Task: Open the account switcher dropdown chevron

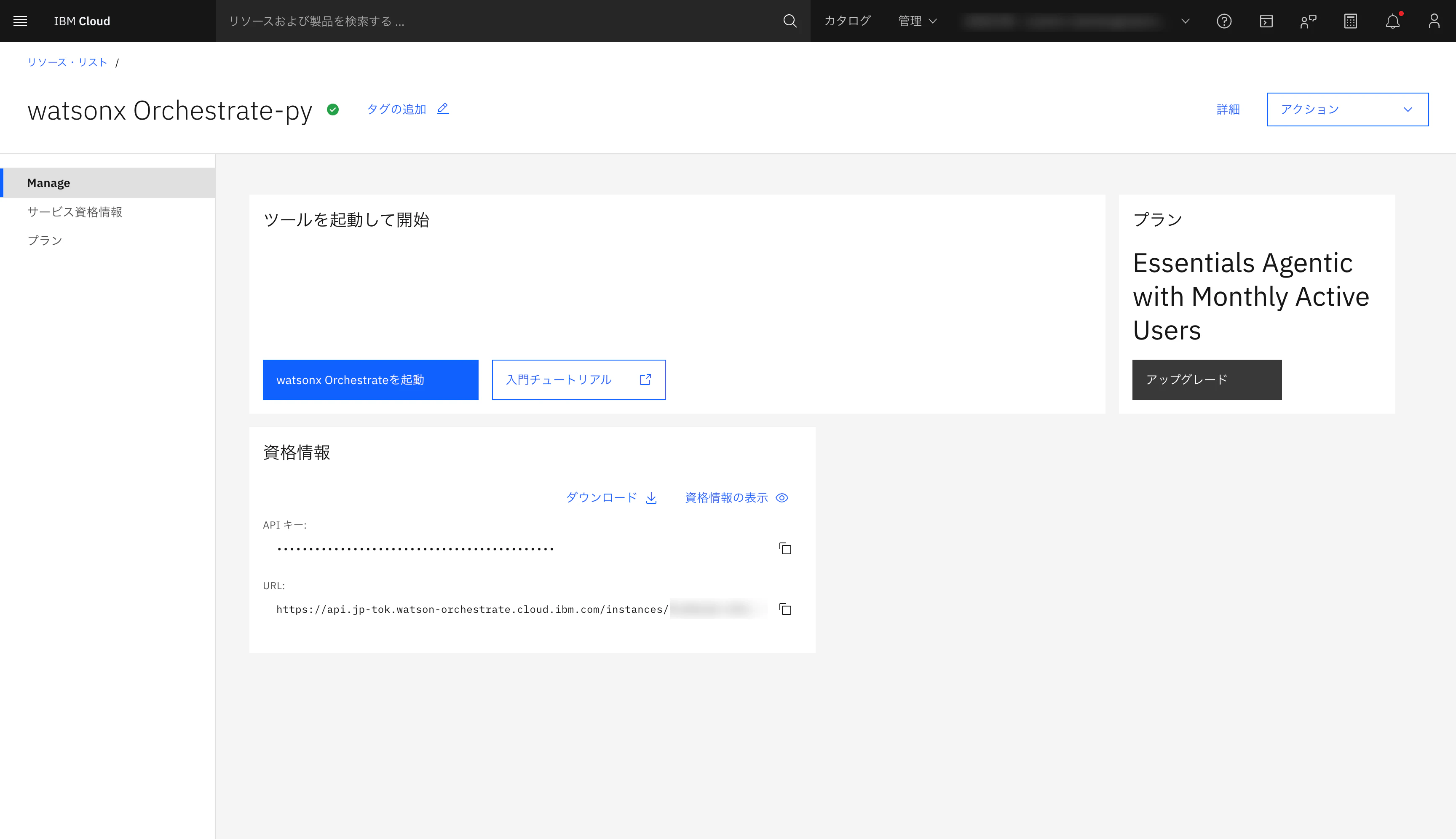Action: click(x=1185, y=21)
